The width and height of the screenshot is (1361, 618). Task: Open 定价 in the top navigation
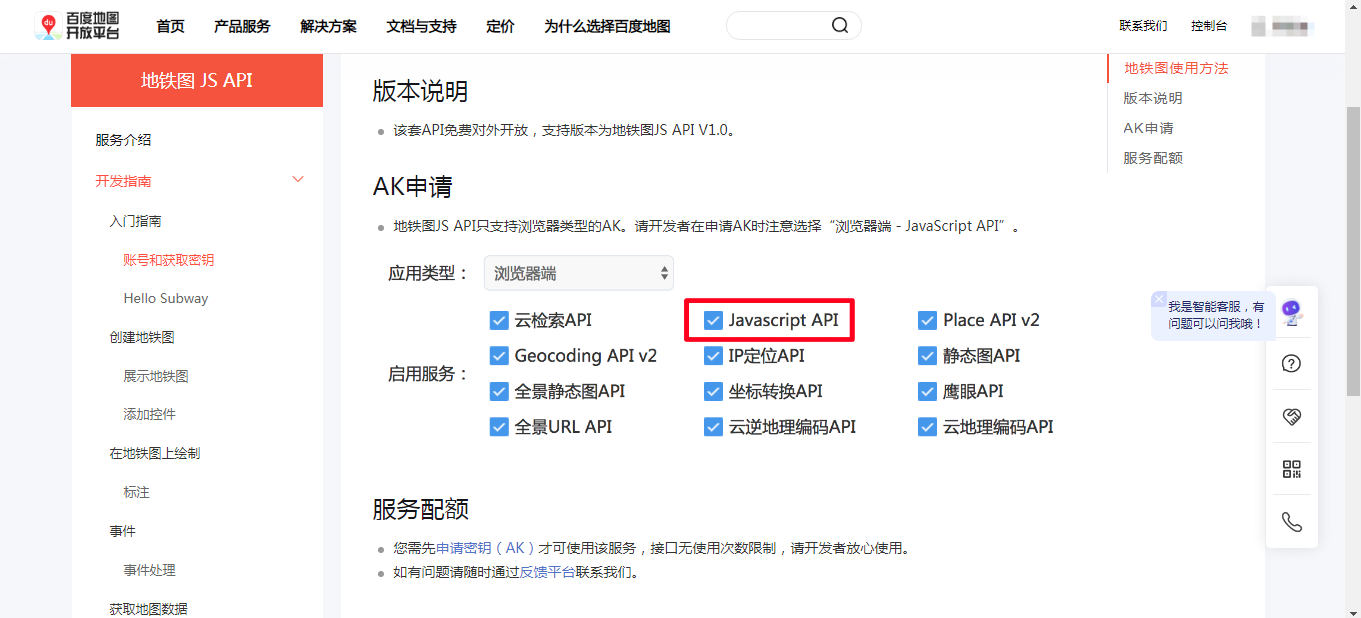pyautogui.click(x=500, y=26)
